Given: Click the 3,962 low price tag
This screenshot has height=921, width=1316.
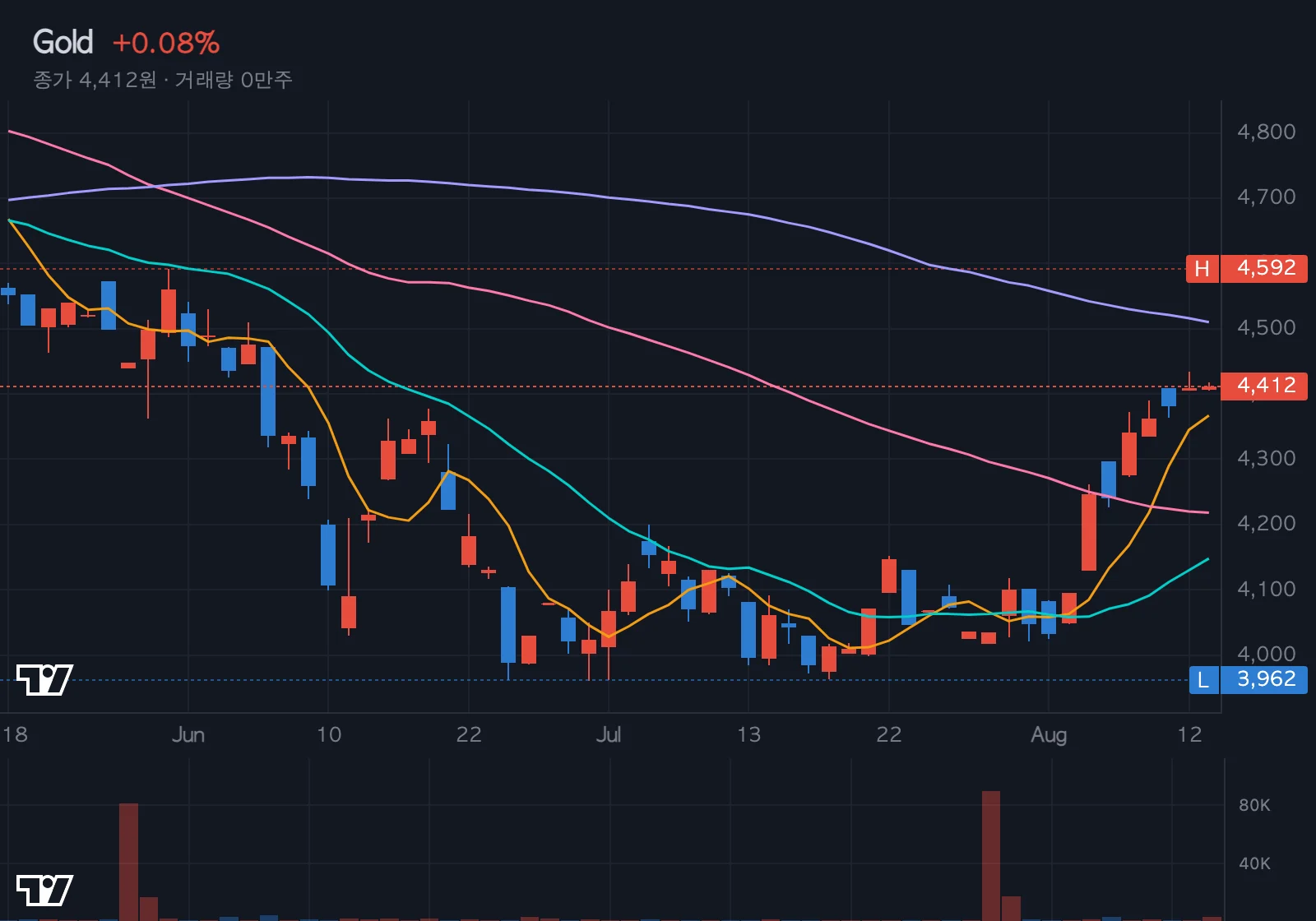Looking at the screenshot, I should coord(1264,679).
